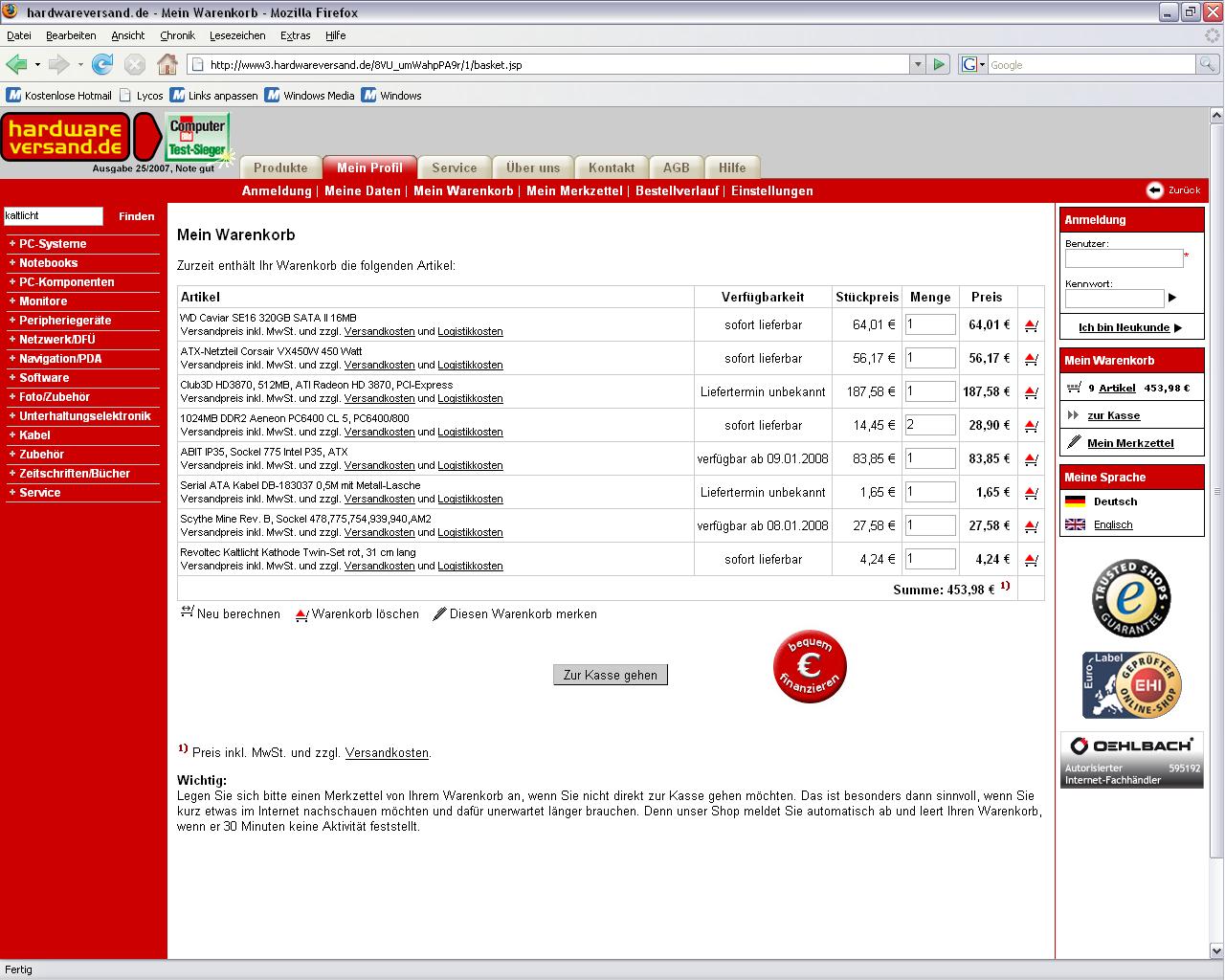
Task: Open the AGB tab
Action: [x=677, y=167]
